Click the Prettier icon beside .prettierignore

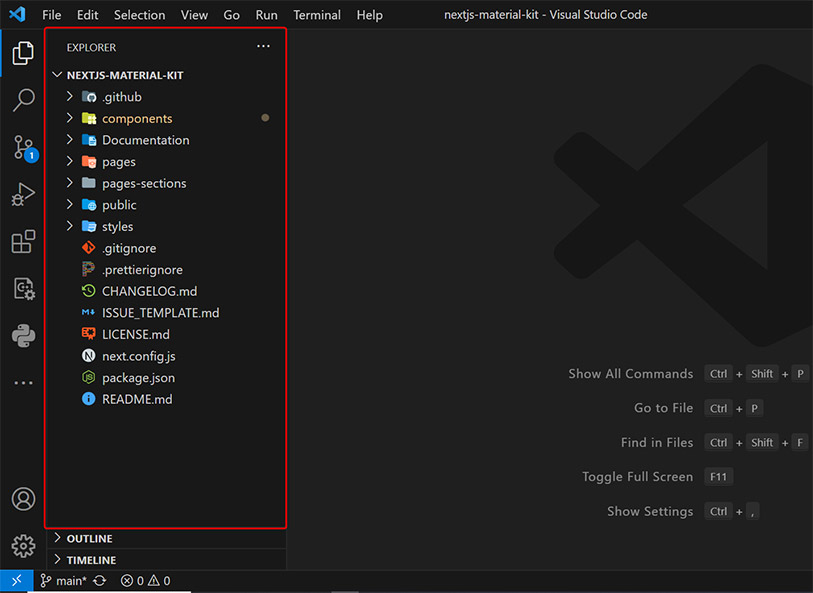pos(89,270)
